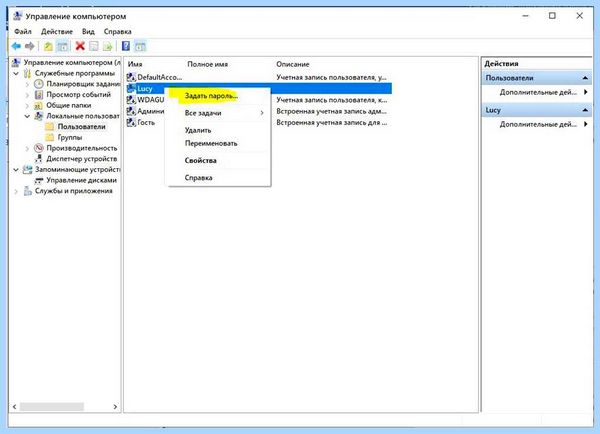Expand the Общие папки node
Viewport: 600px width, 434px height.
point(27,106)
